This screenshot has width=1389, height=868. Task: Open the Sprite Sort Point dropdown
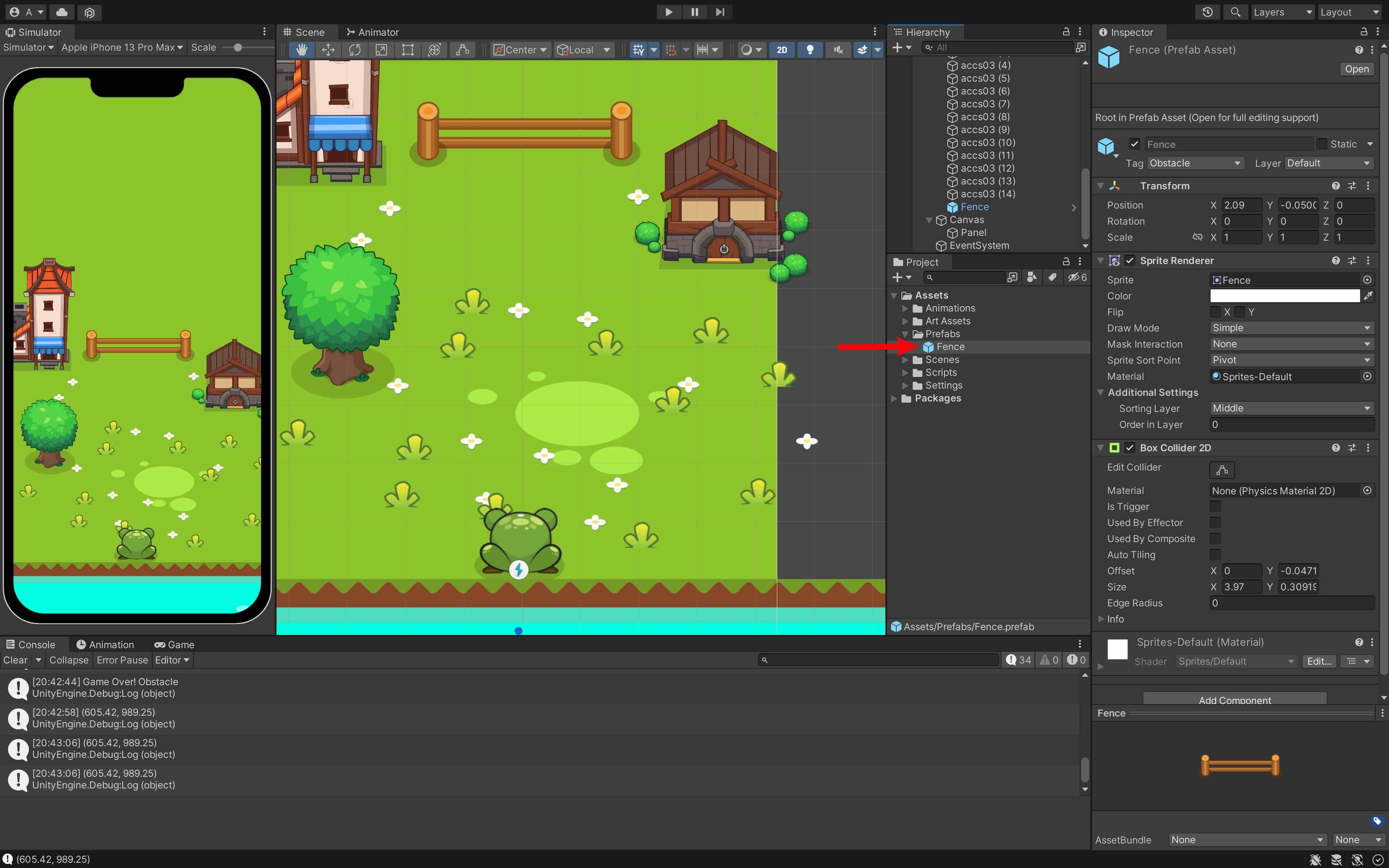[x=1291, y=360]
